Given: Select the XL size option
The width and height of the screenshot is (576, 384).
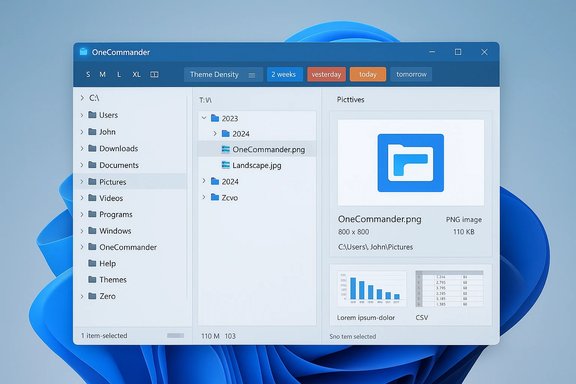Looking at the screenshot, I should tap(137, 75).
